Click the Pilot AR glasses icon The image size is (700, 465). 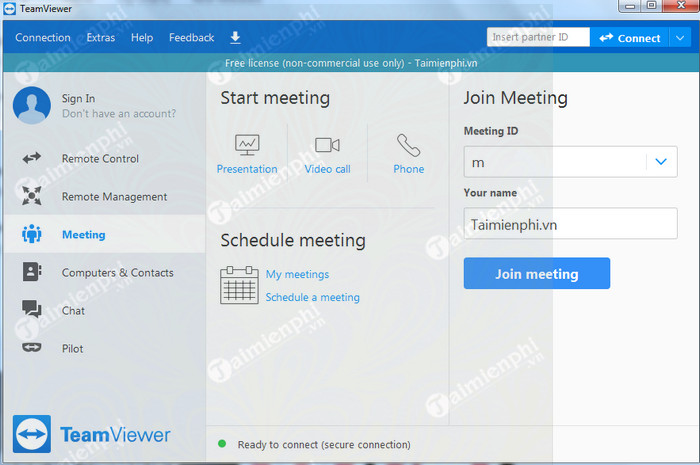click(x=32, y=347)
